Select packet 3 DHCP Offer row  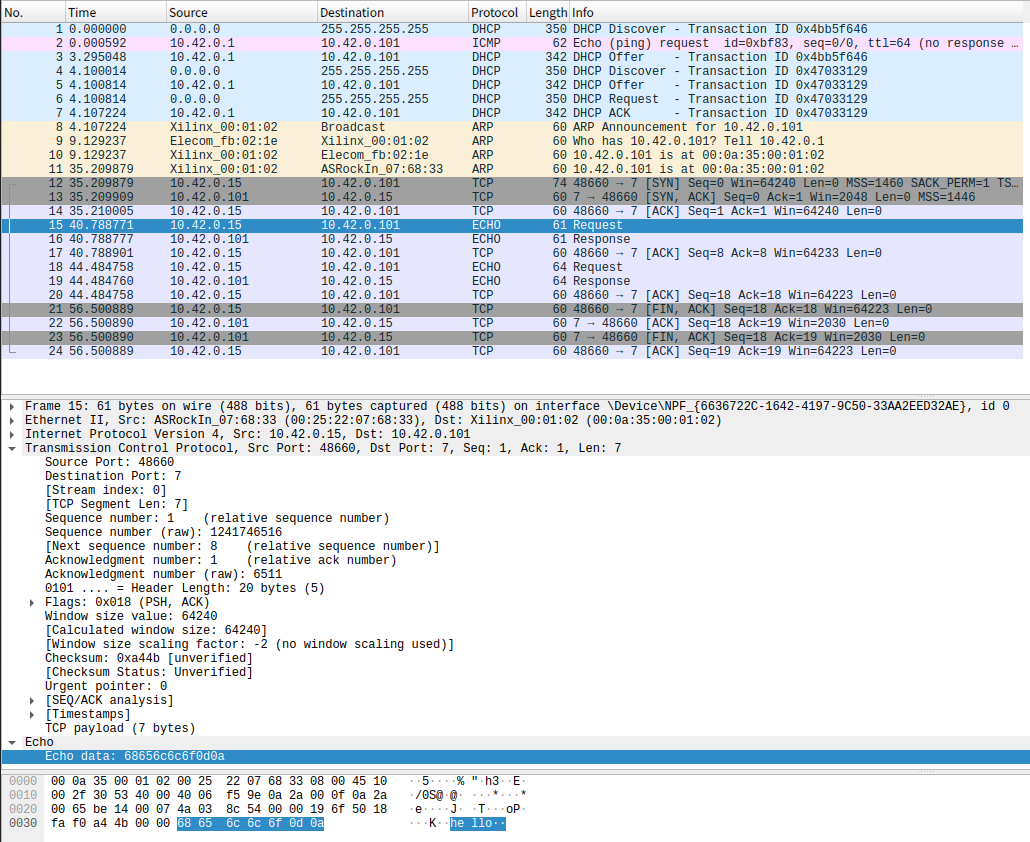tap(512, 57)
